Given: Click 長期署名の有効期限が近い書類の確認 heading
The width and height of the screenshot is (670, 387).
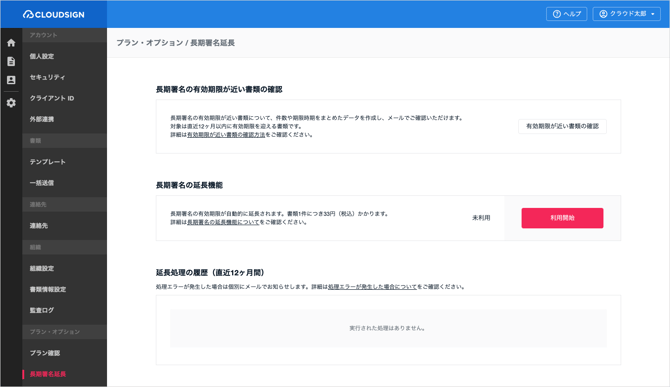Looking at the screenshot, I should pos(219,89).
